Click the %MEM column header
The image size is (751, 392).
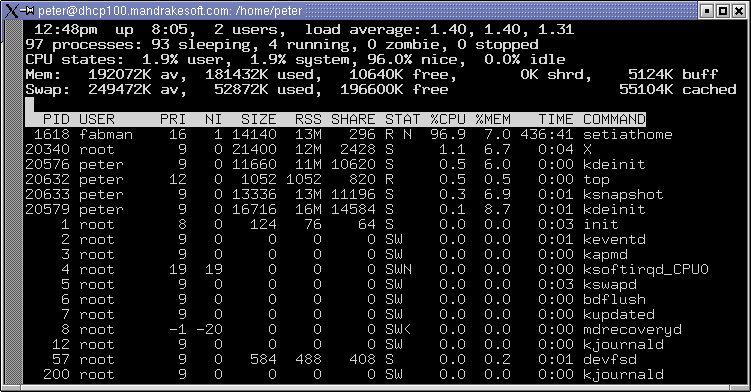click(493, 119)
